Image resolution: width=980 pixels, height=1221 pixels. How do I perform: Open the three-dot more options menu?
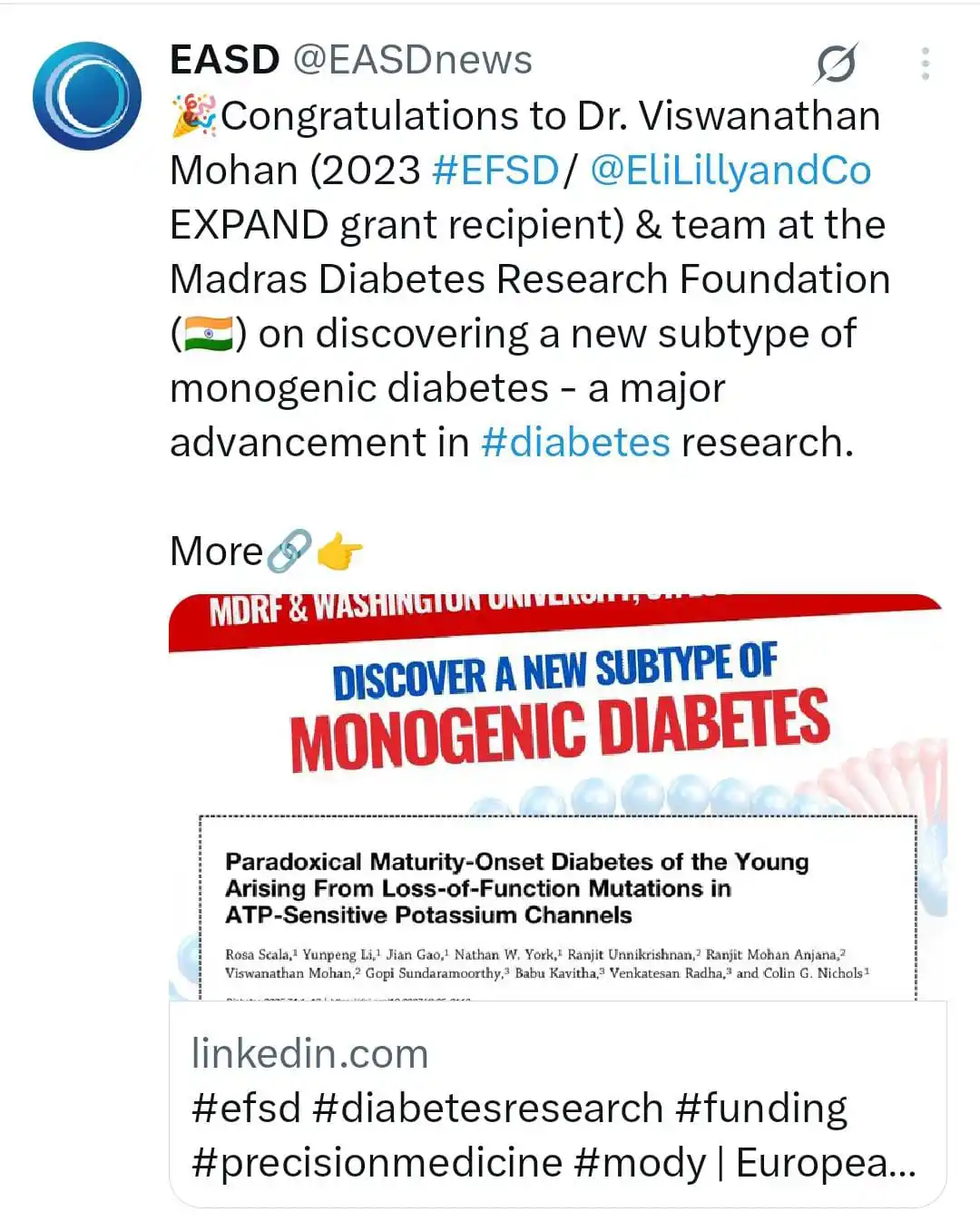click(x=925, y=63)
